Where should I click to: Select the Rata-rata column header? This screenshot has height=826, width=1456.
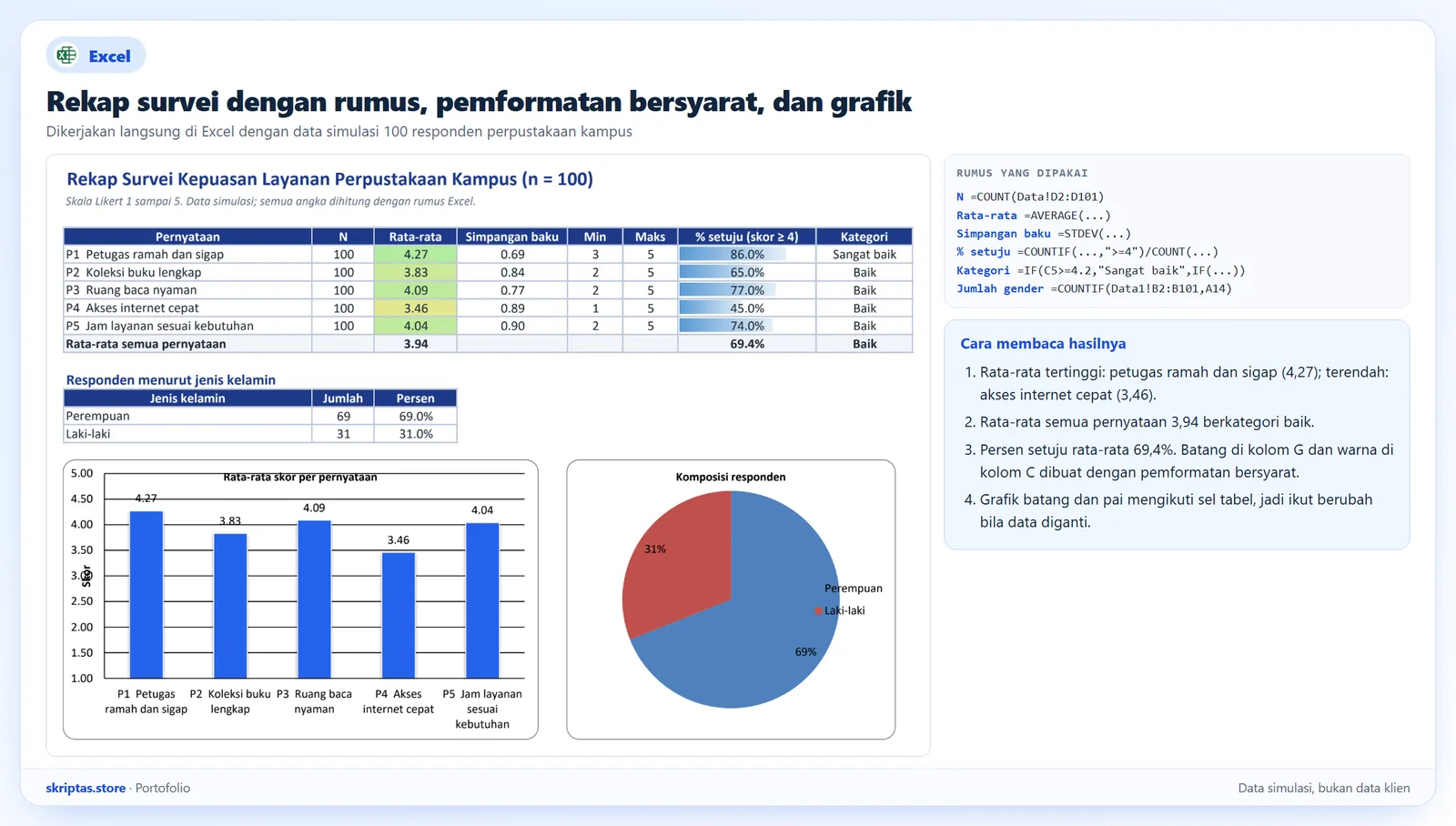coord(415,237)
